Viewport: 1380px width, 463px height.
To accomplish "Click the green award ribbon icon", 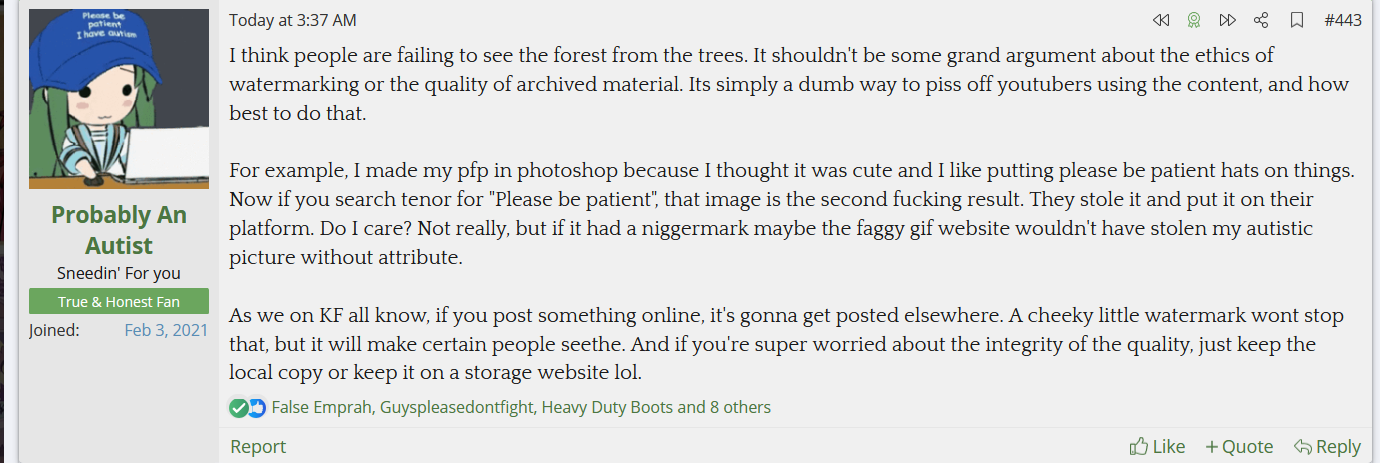I will [1193, 20].
